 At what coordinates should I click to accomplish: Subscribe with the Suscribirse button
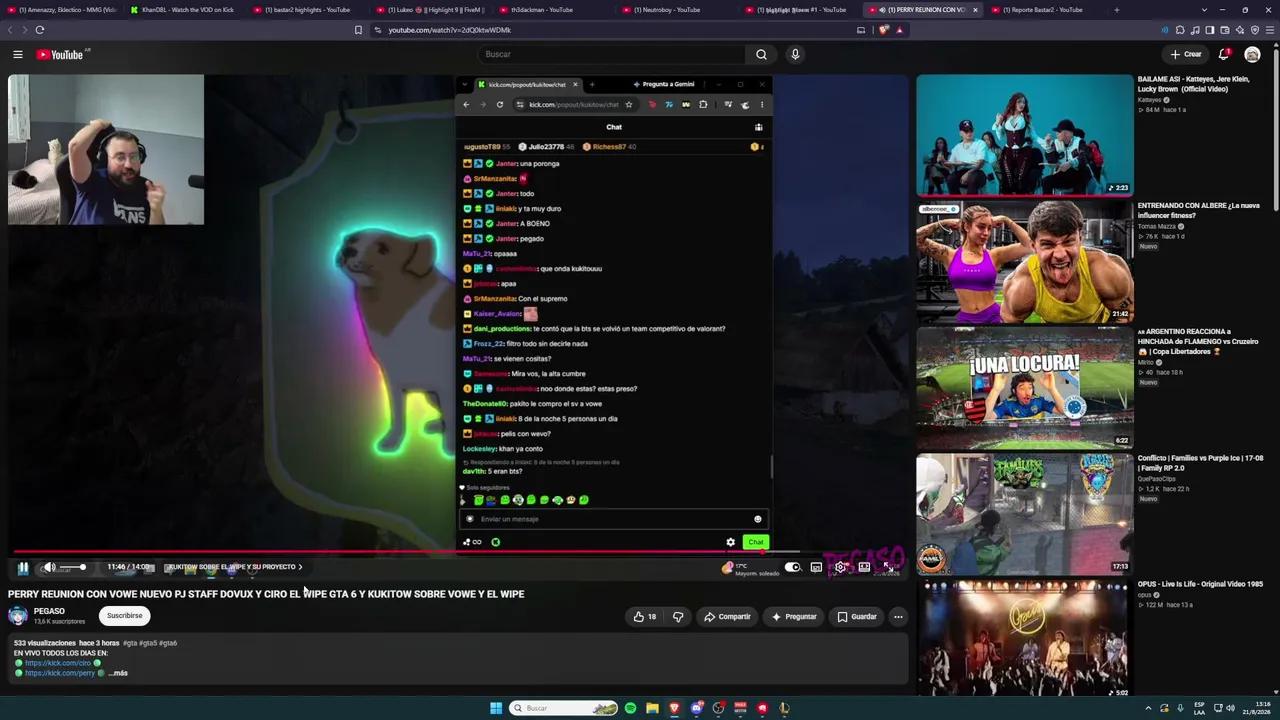click(125, 616)
